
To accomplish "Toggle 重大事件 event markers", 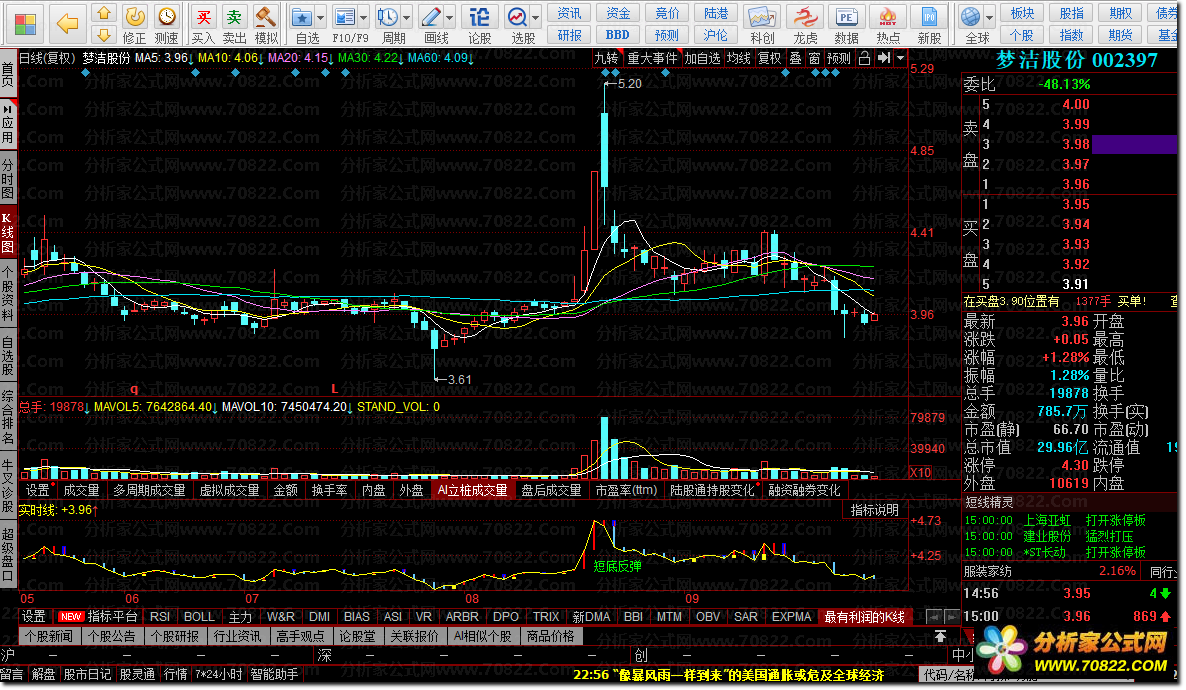I will [x=653, y=58].
